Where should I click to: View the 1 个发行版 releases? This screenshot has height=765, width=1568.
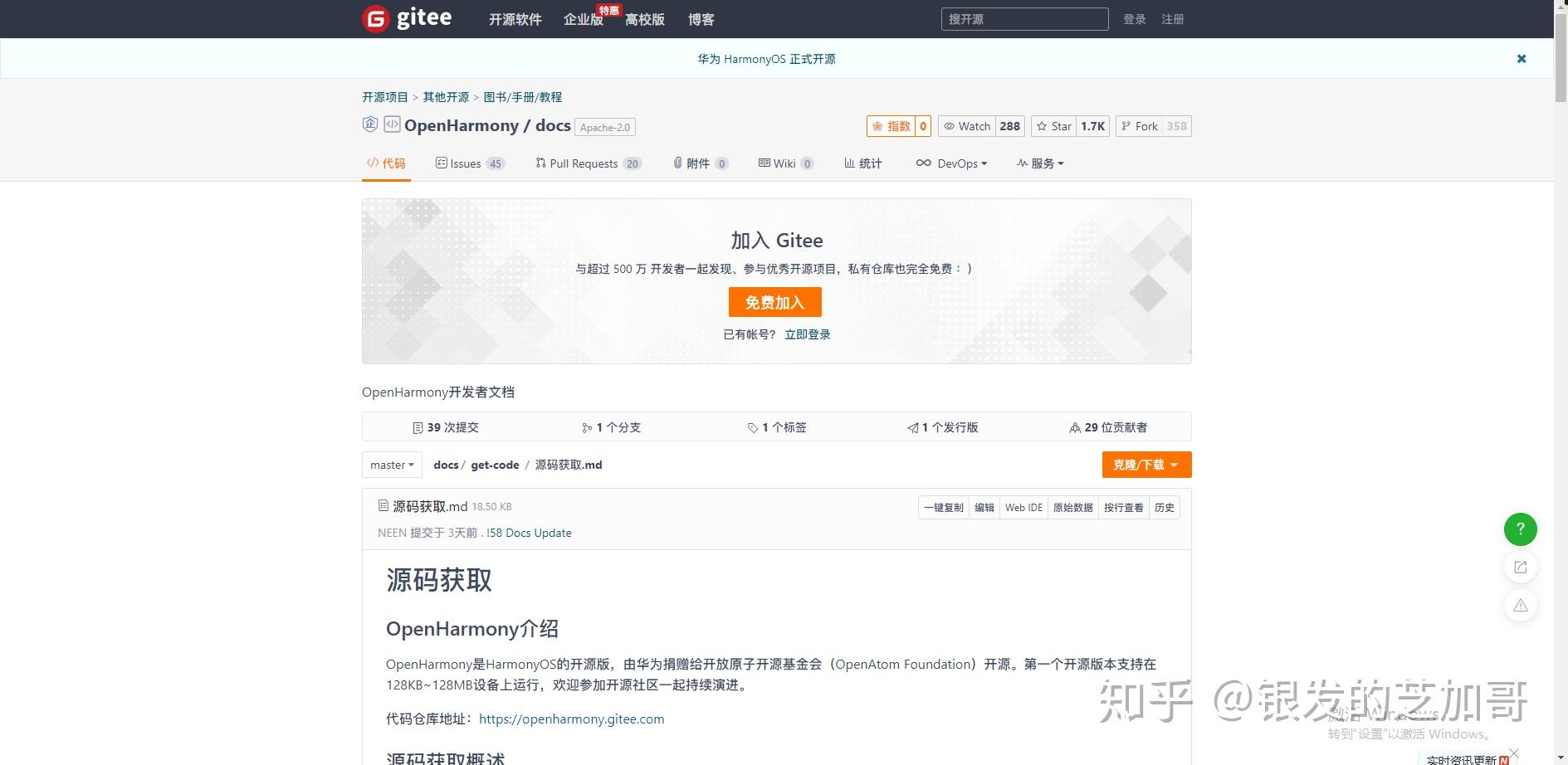tap(942, 427)
